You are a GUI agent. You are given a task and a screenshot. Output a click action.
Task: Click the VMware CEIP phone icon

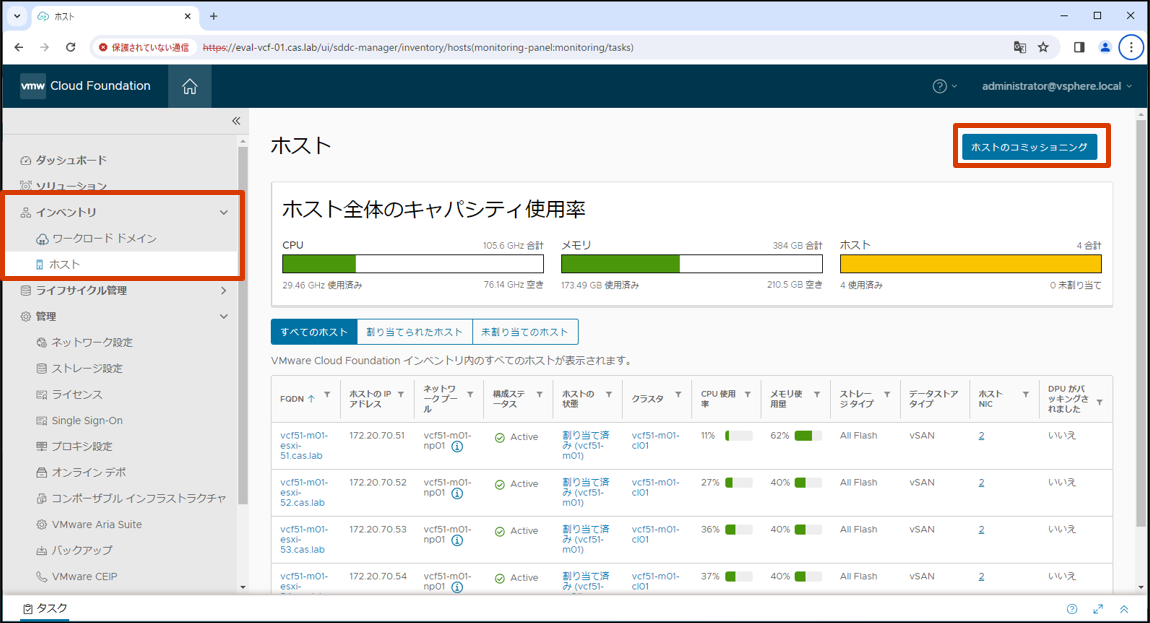42,577
